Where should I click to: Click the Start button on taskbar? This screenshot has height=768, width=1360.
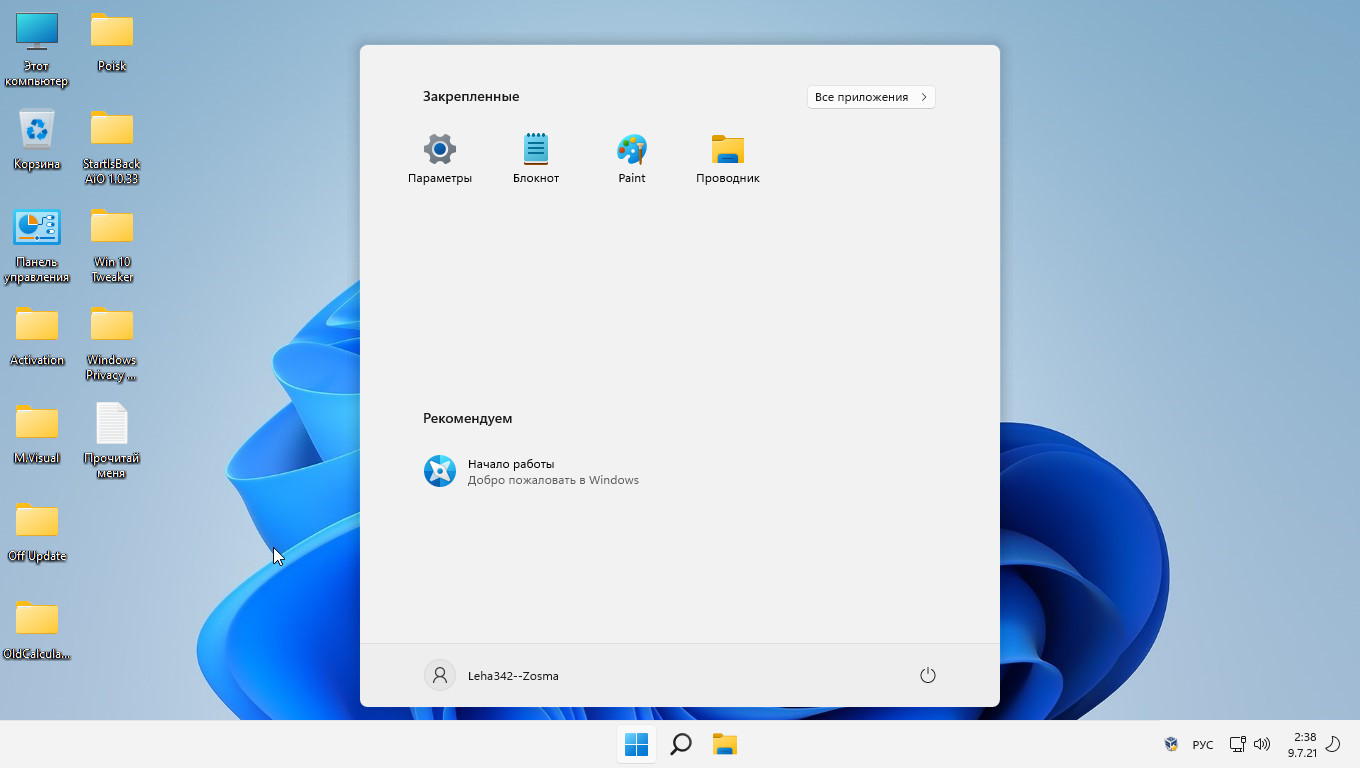(x=636, y=744)
